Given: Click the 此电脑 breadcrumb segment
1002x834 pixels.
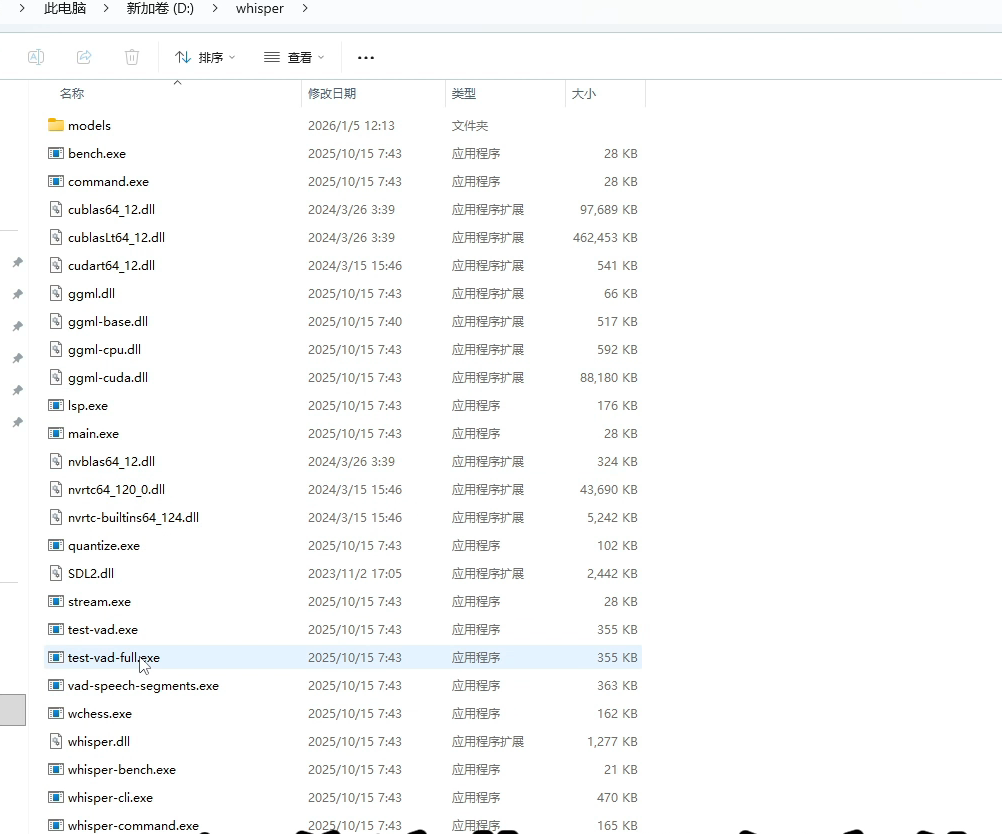Looking at the screenshot, I should [65, 8].
